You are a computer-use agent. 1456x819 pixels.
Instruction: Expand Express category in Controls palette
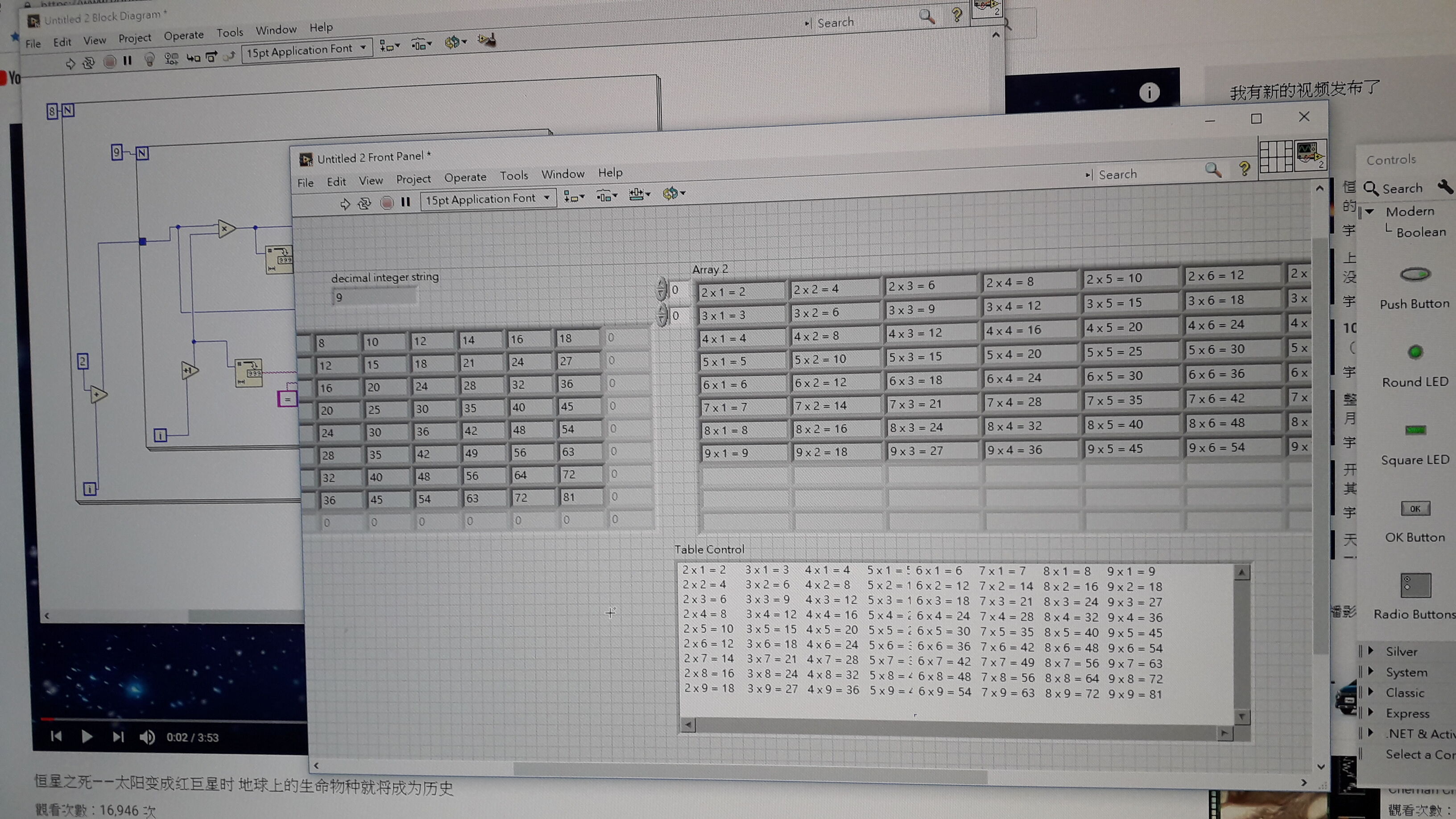(x=1371, y=712)
